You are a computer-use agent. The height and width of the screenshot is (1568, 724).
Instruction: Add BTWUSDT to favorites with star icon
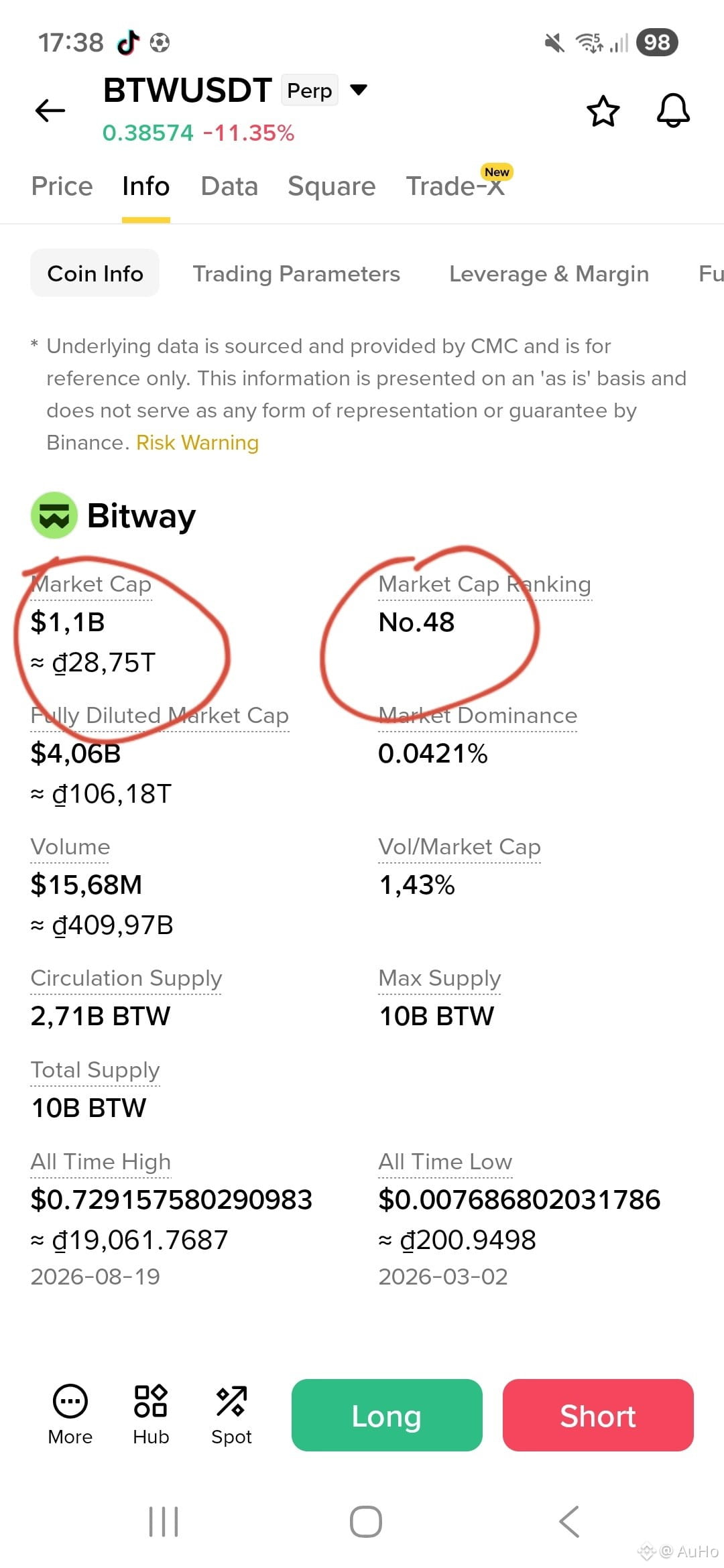pos(603,111)
